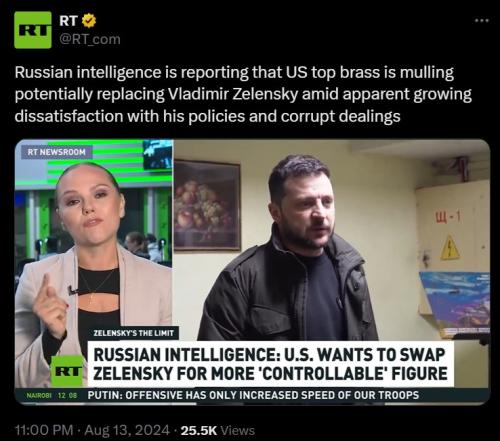Click the tweet text about Russian intelligence
Image resolution: width=500 pixels, height=441 pixels.
243,94
